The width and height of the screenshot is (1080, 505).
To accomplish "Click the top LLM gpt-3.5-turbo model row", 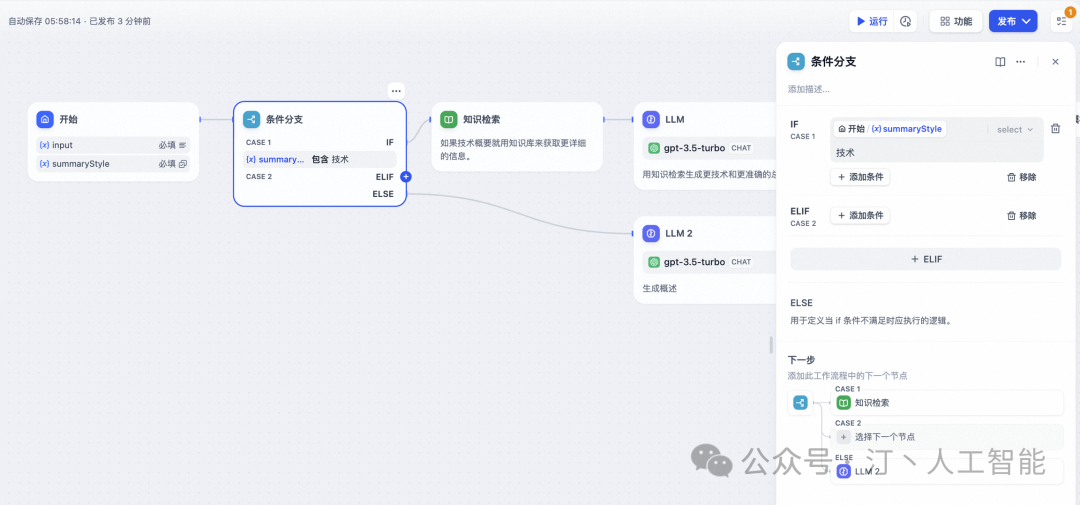I will click(709, 147).
